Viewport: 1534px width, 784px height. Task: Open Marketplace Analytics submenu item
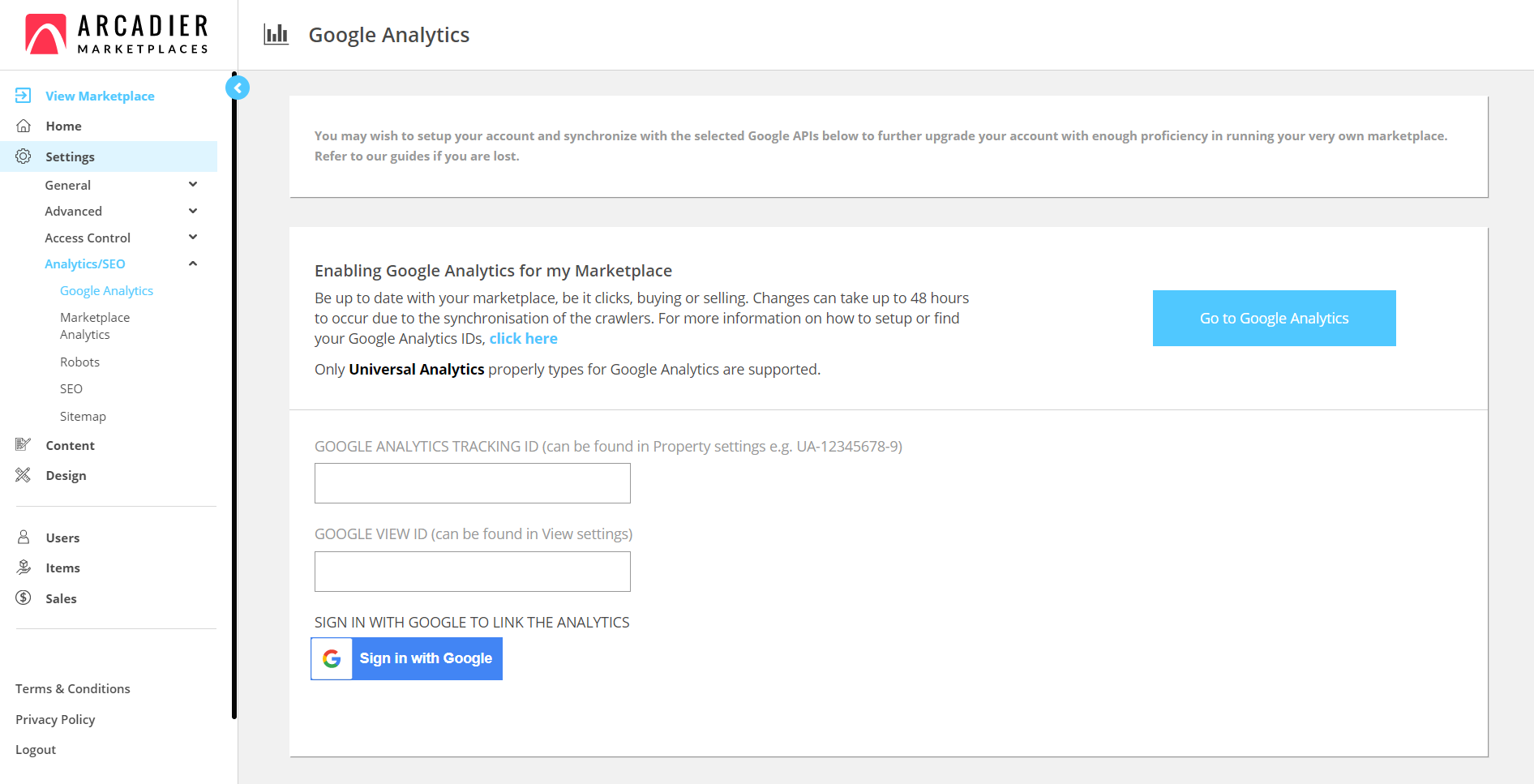point(95,326)
